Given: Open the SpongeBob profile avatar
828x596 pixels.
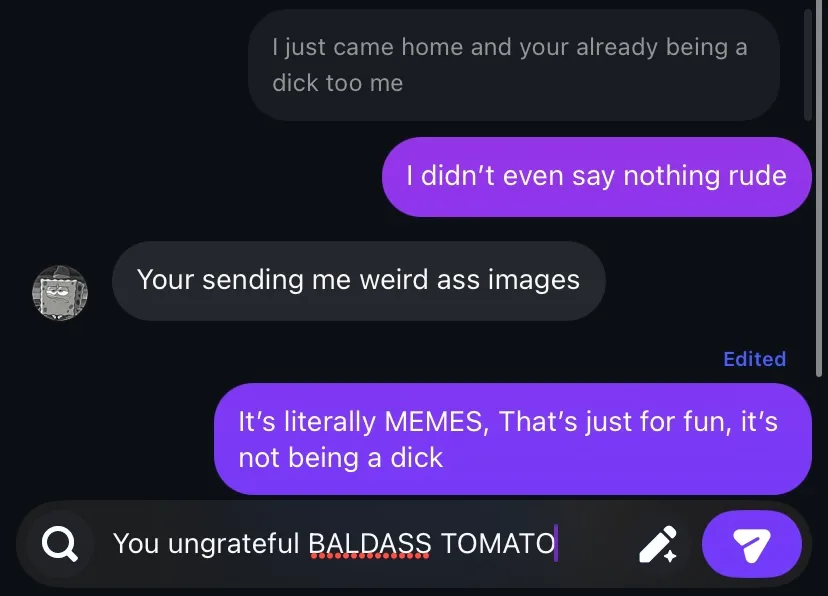Looking at the screenshot, I should point(60,292).
